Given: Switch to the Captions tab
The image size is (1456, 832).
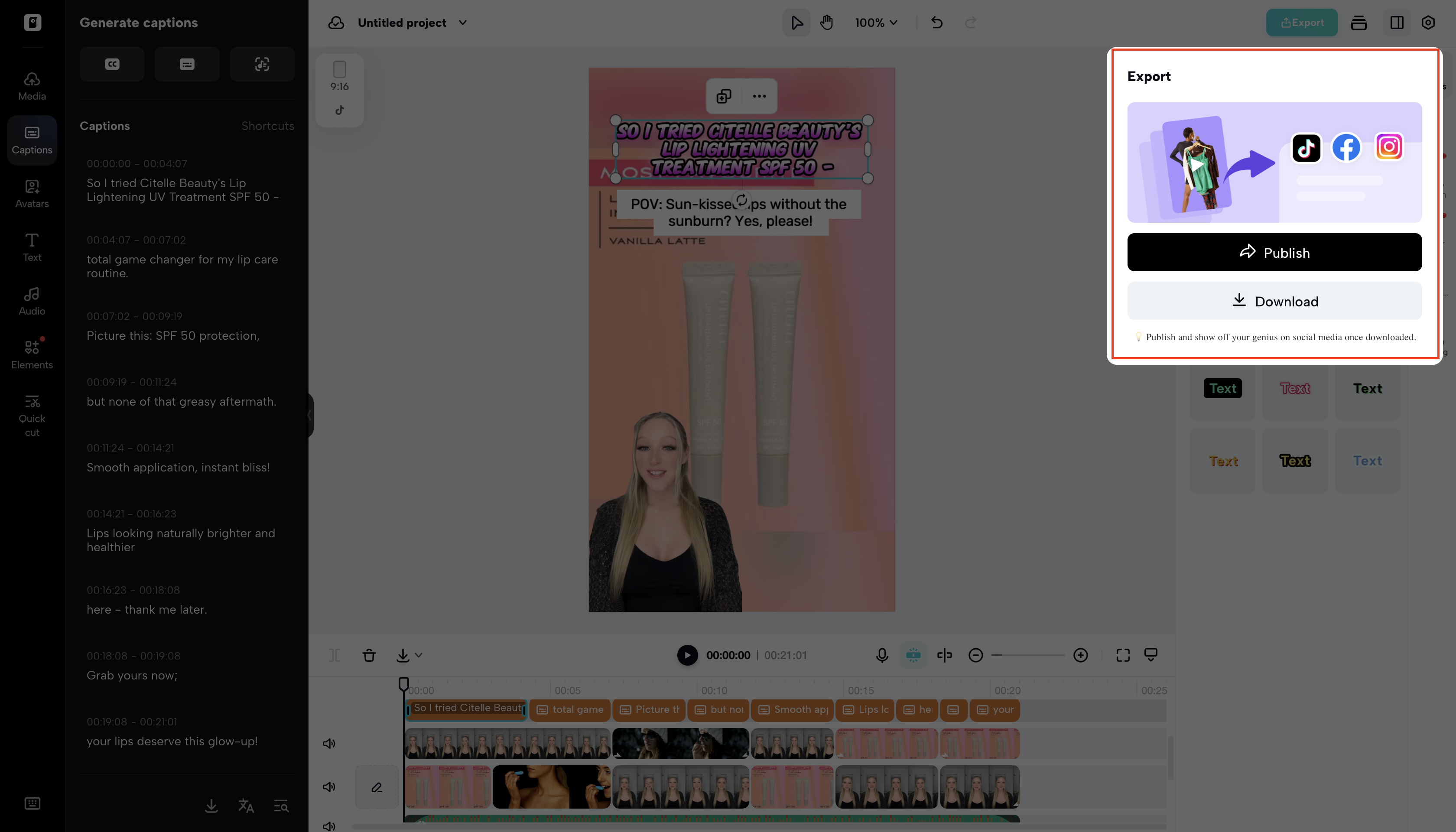Looking at the screenshot, I should coord(104,126).
